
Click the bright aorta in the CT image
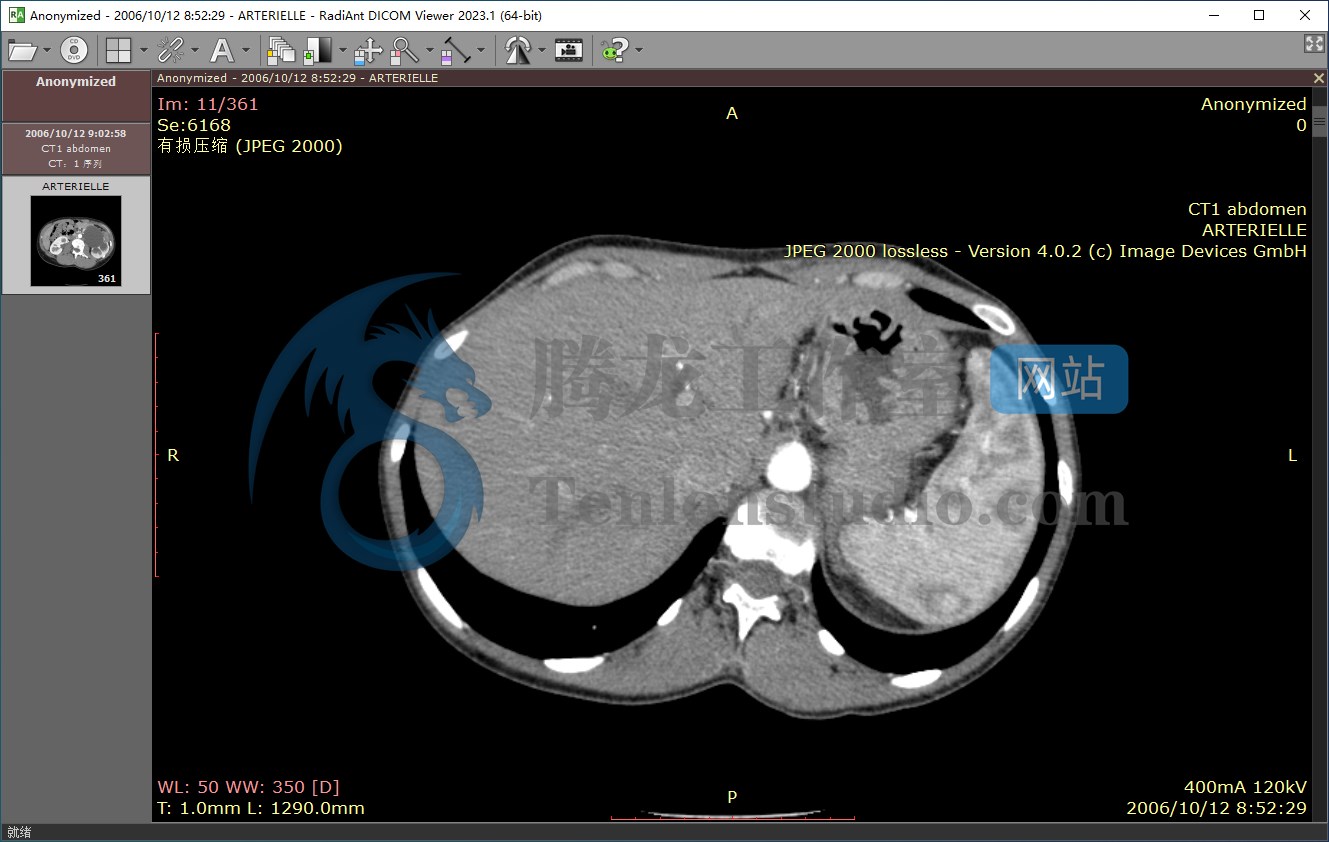791,466
